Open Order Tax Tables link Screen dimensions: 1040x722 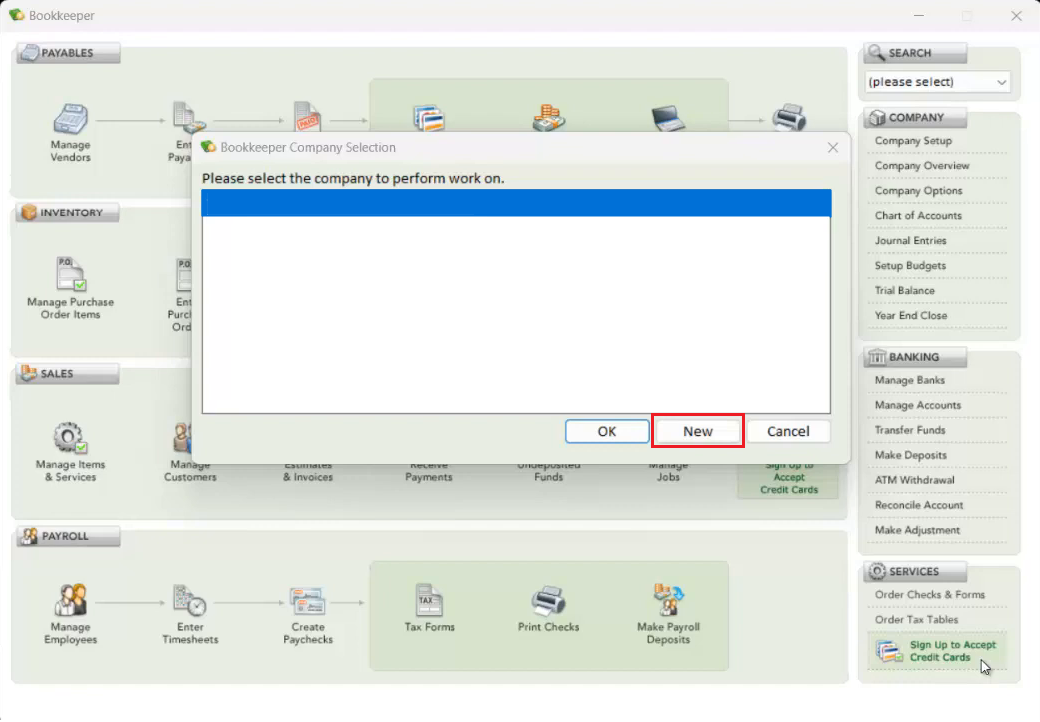(x=916, y=620)
